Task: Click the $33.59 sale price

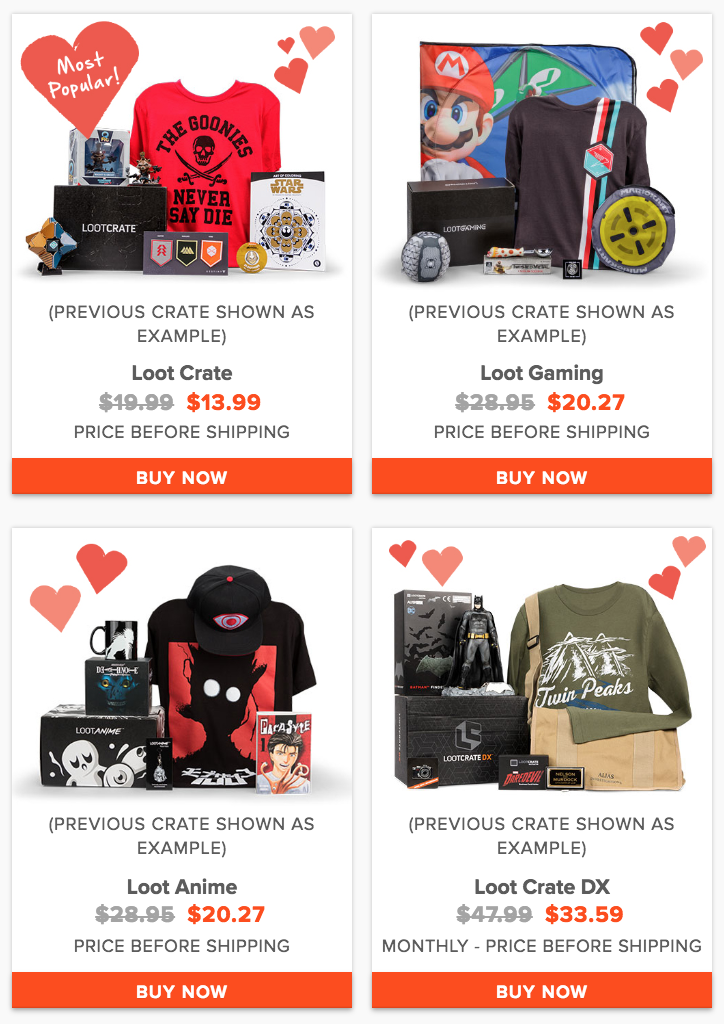Action: [584, 914]
